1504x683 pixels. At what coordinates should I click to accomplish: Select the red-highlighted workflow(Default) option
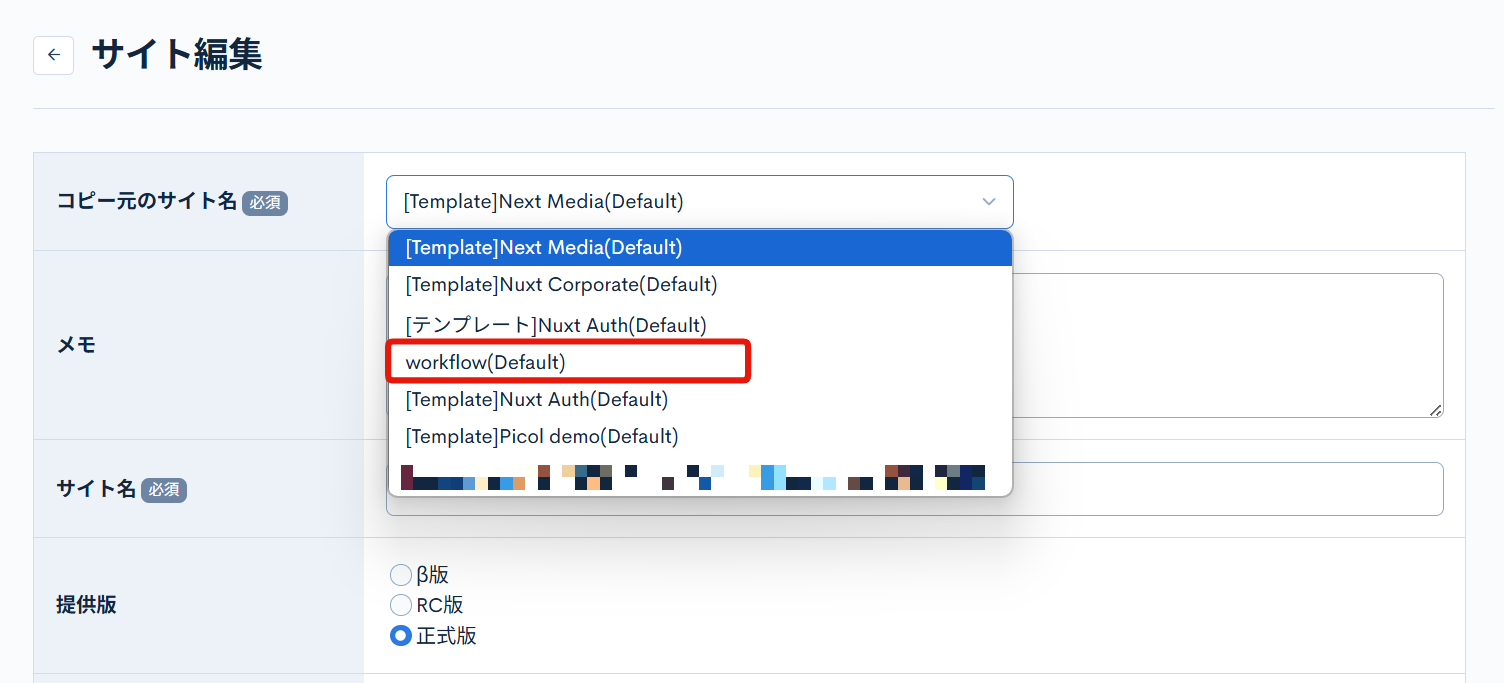(x=567, y=361)
